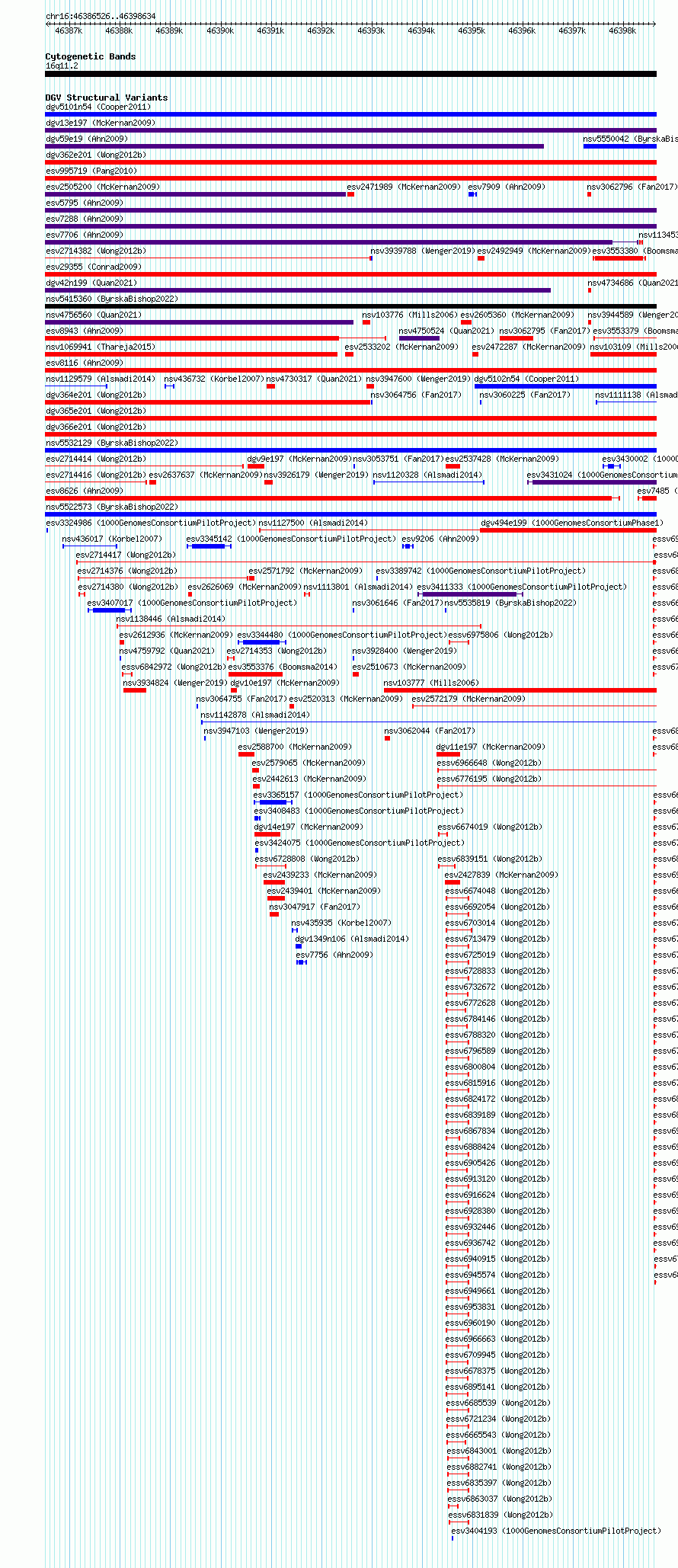
Task: Select variant dgv5101n54 (Cooper2011) label
Action: [x=98, y=107]
